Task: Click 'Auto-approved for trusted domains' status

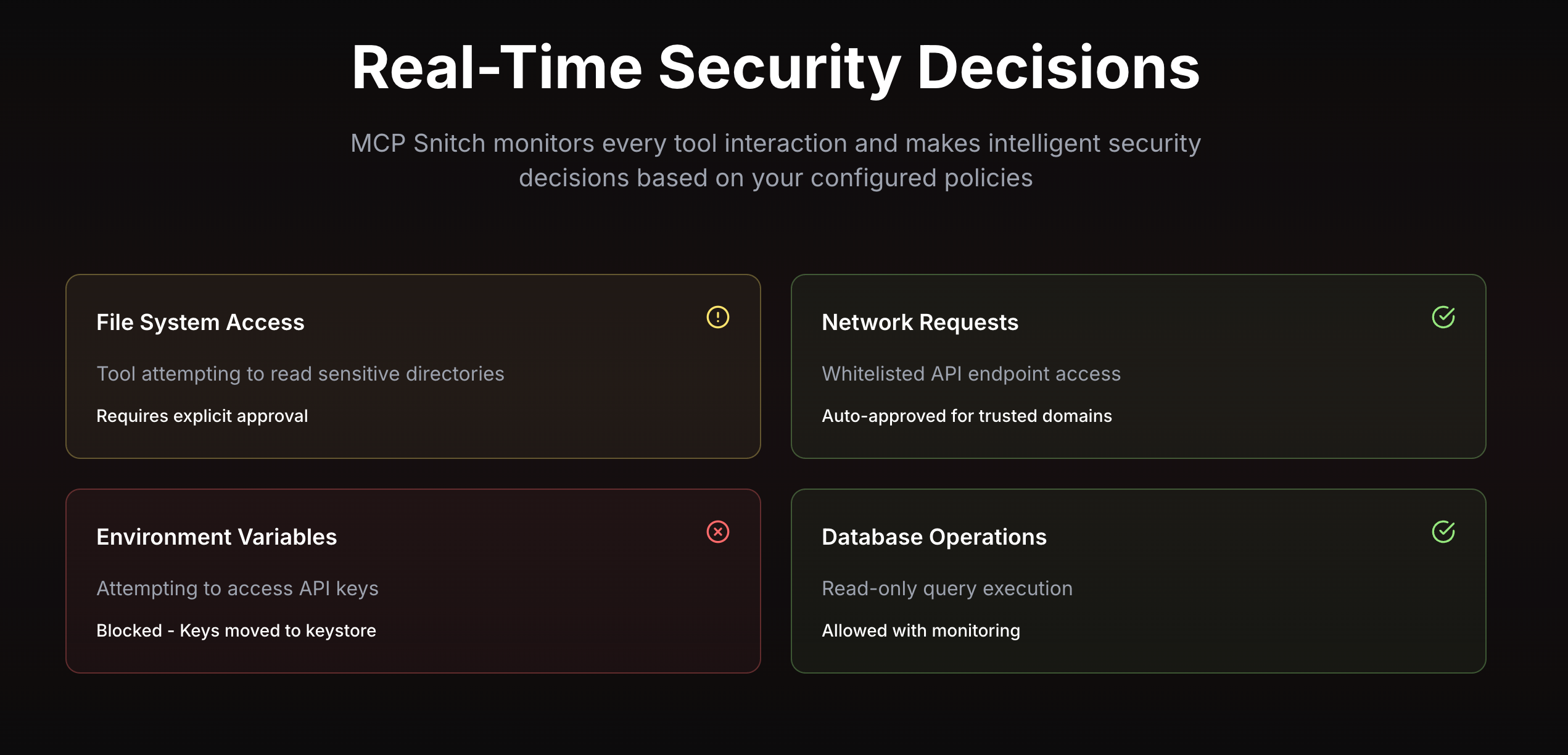Action: pos(967,416)
